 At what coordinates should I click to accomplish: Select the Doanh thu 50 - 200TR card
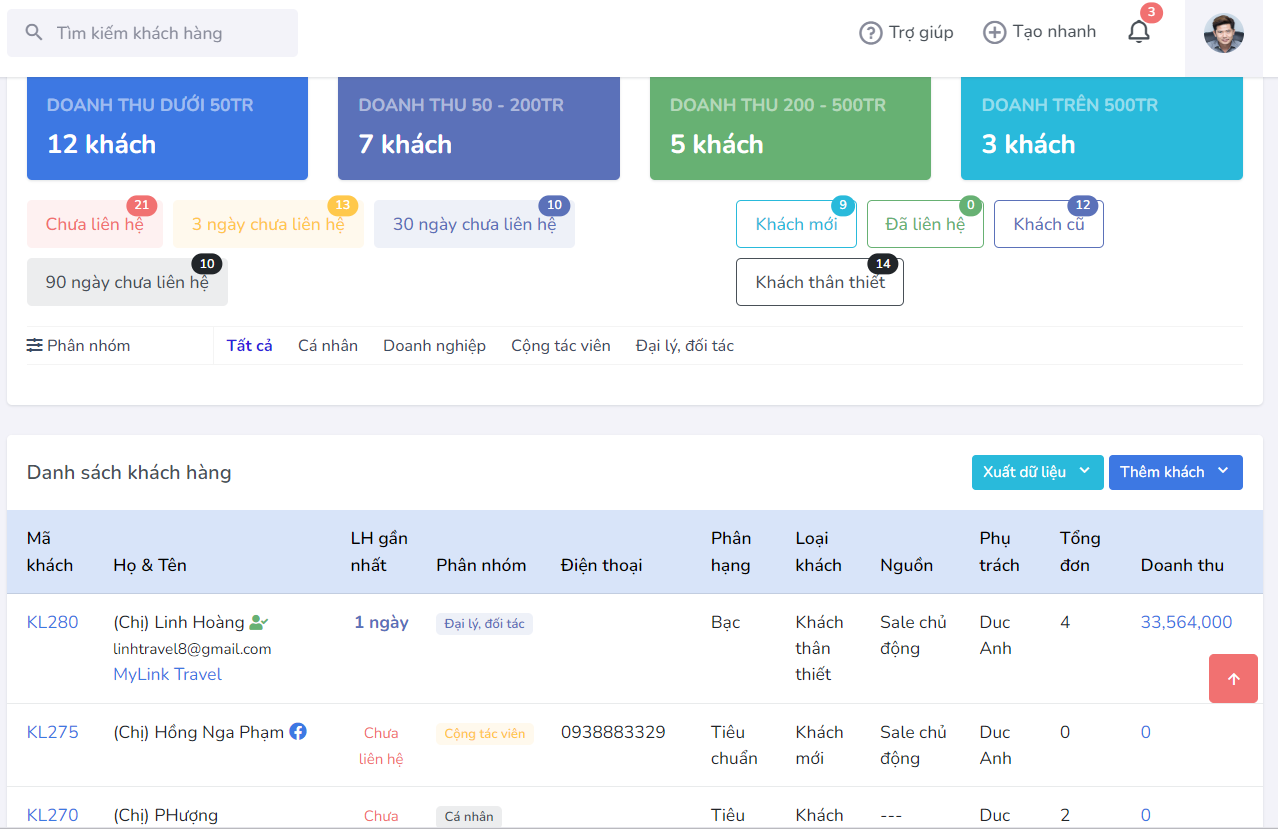[479, 128]
